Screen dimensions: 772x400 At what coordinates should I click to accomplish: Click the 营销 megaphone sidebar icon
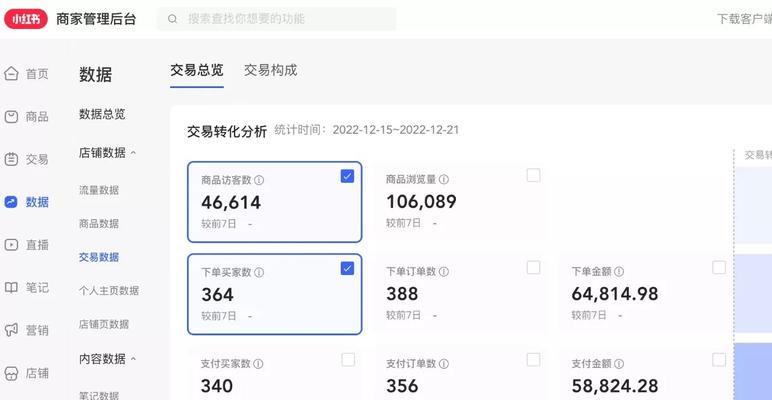point(11,330)
